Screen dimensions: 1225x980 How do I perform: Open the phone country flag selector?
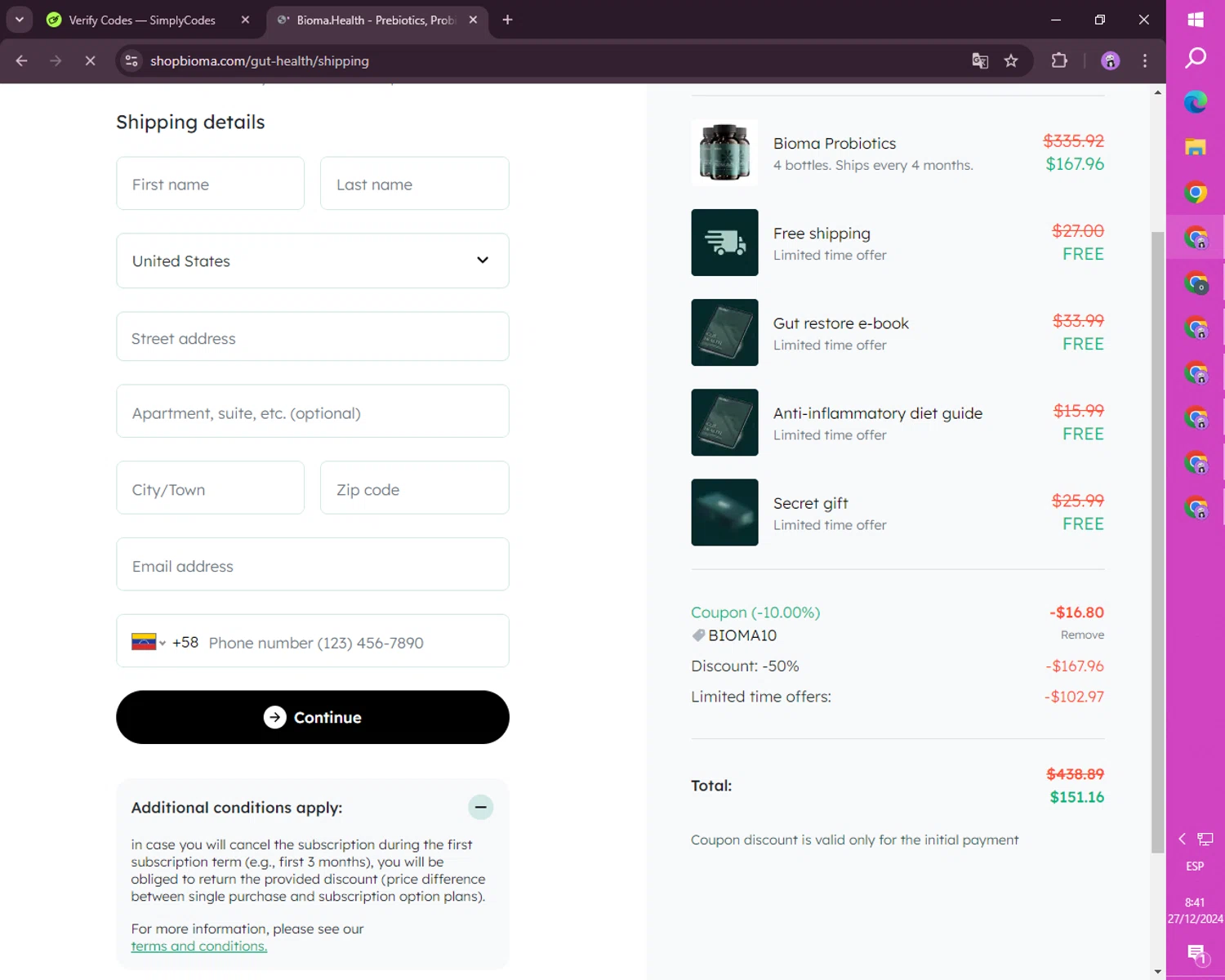coord(149,642)
